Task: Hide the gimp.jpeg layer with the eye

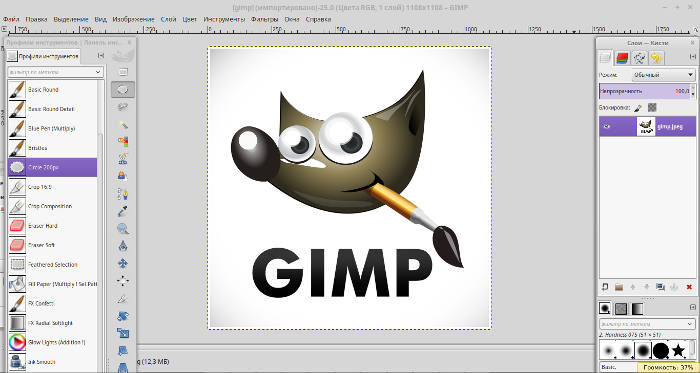Action: [x=606, y=127]
